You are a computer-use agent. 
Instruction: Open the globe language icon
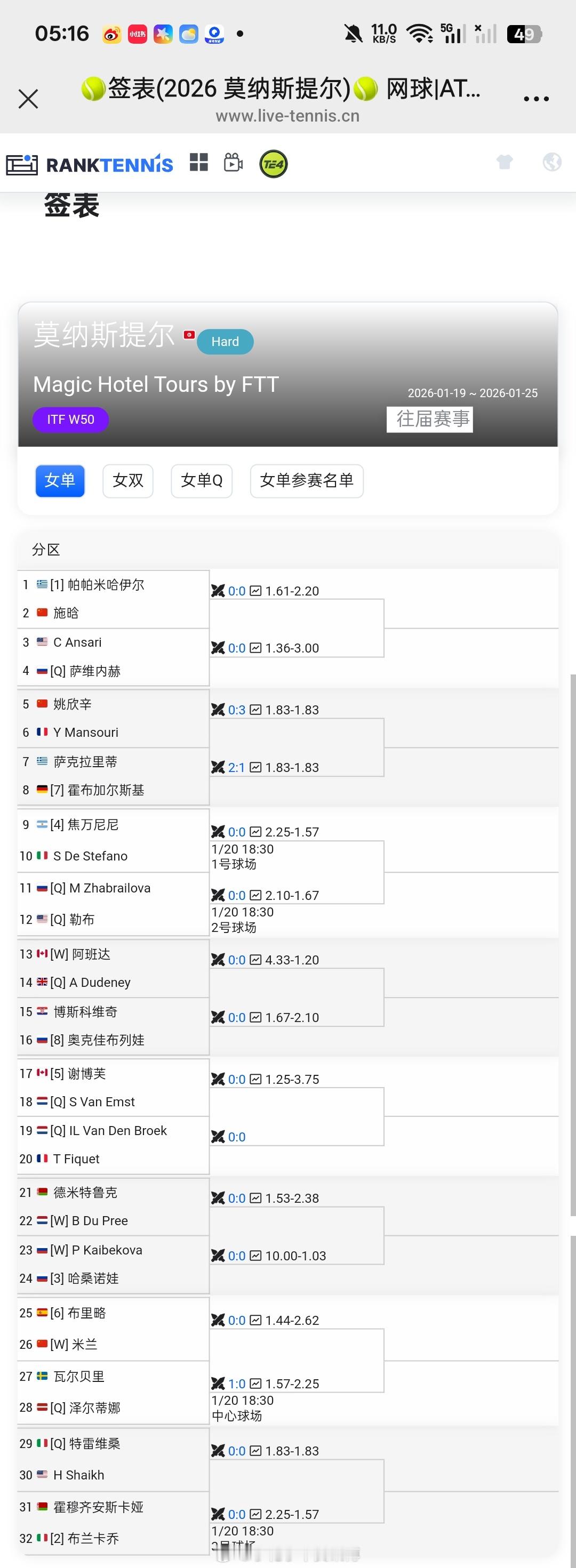point(551,163)
